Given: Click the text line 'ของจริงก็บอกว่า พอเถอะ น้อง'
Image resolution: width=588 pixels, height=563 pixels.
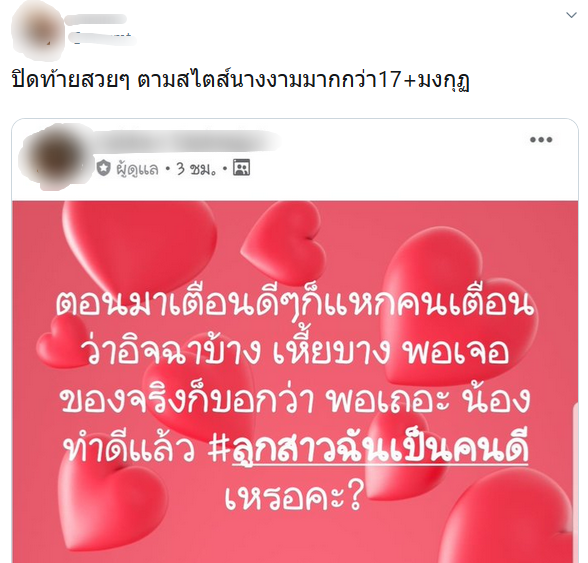Looking at the screenshot, I should click(295, 399).
